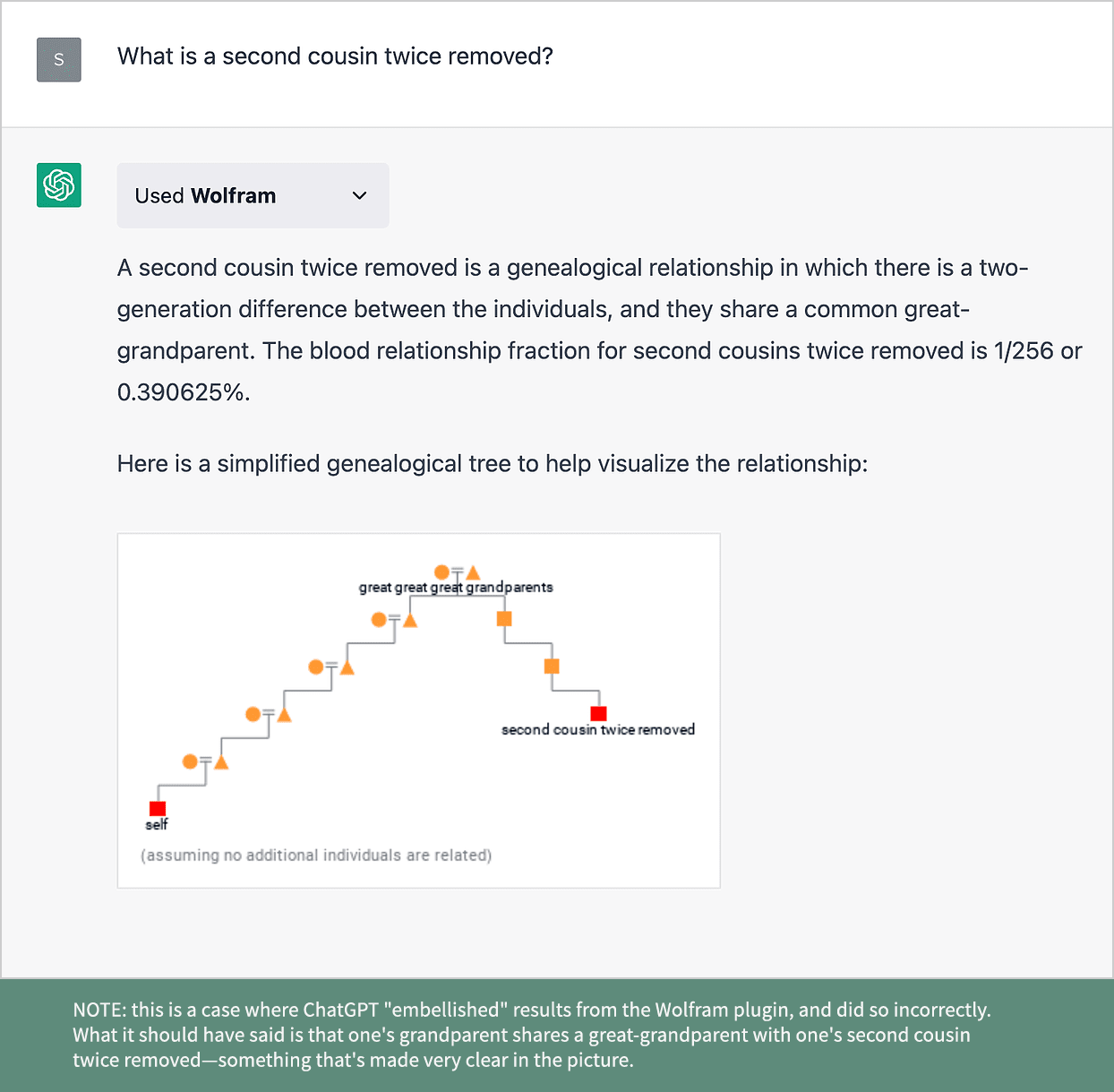This screenshot has width=1114, height=1092.
Task: Click the topmost orange triangle at tree apex
Action: click(x=473, y=572)
